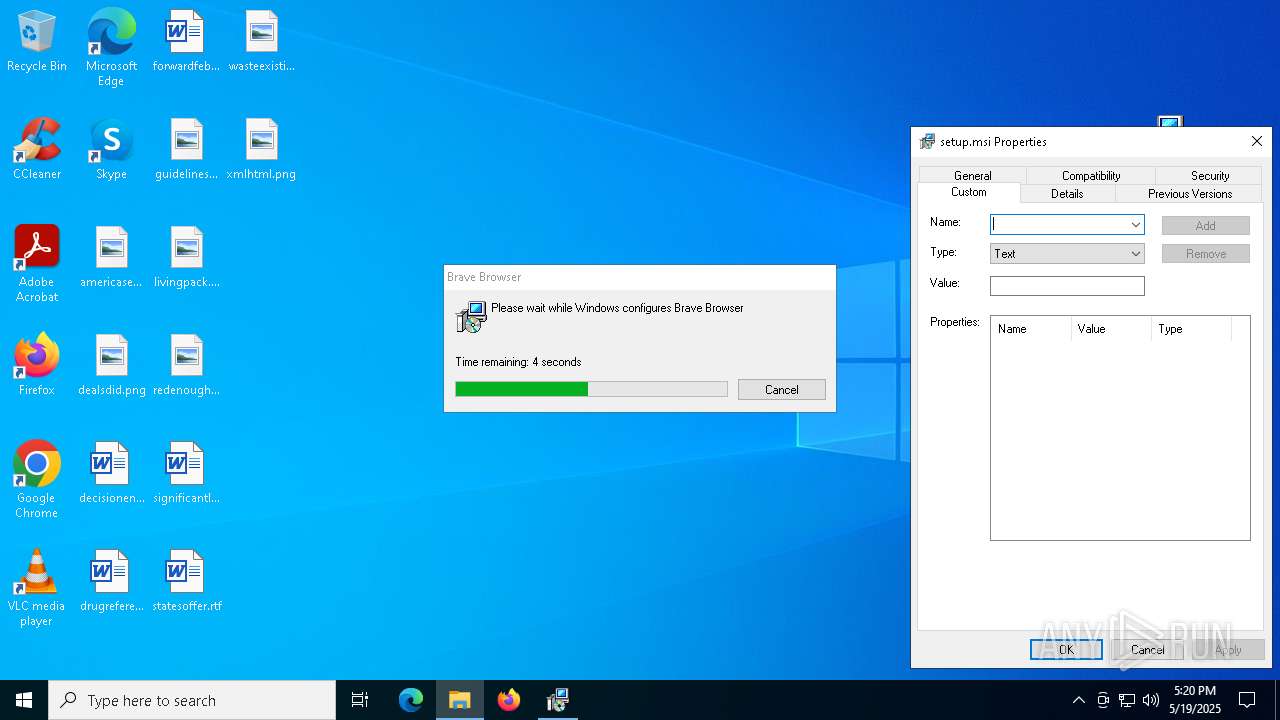Open Firefox from the taskbar

[x=509, y=700]
